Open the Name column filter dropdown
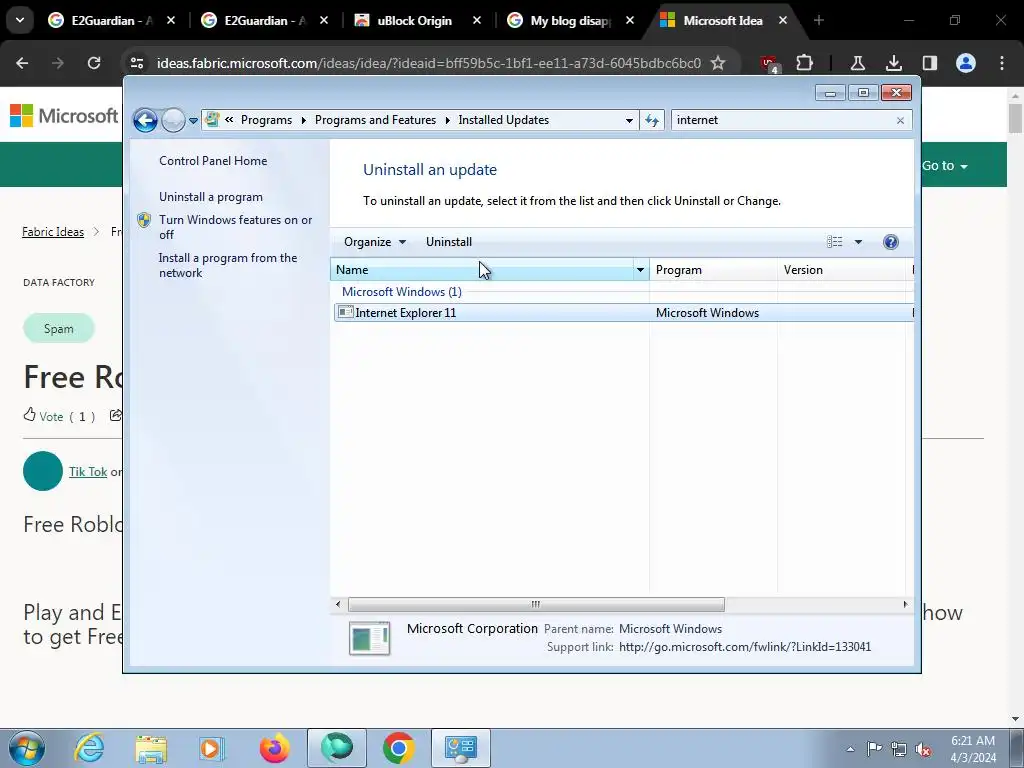Viewport: 1024px width, 768px height. (641, 270)
